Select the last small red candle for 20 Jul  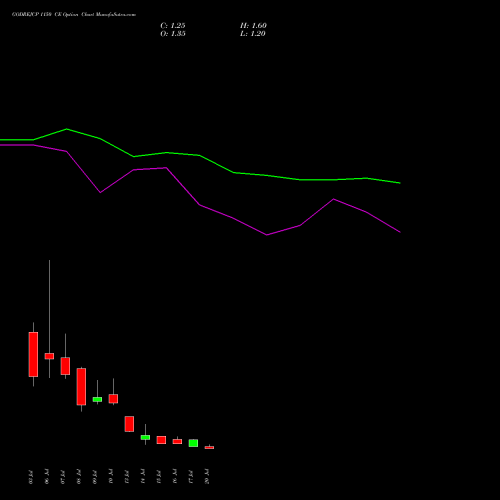coord(209,447)
